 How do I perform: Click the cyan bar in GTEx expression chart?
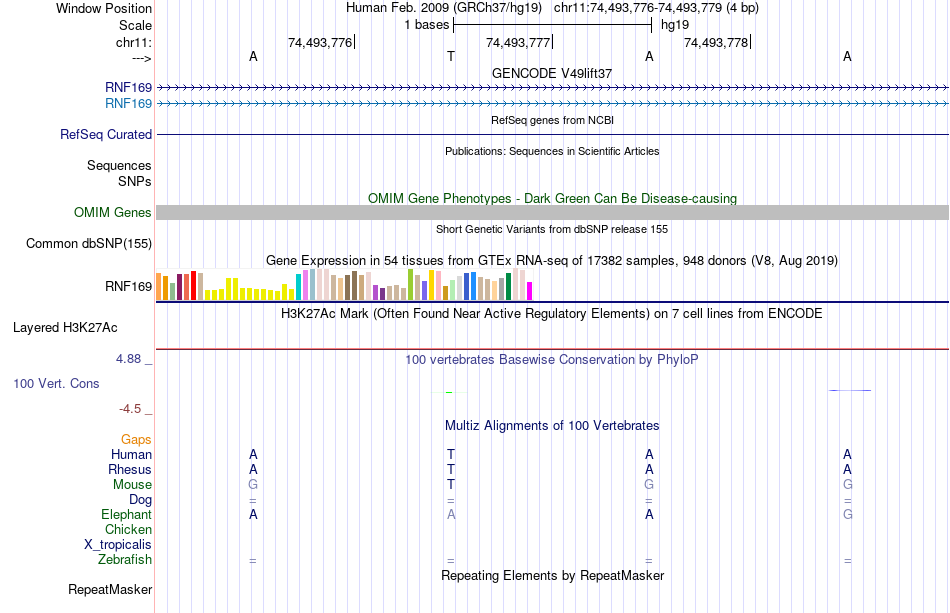coord(299,287)
